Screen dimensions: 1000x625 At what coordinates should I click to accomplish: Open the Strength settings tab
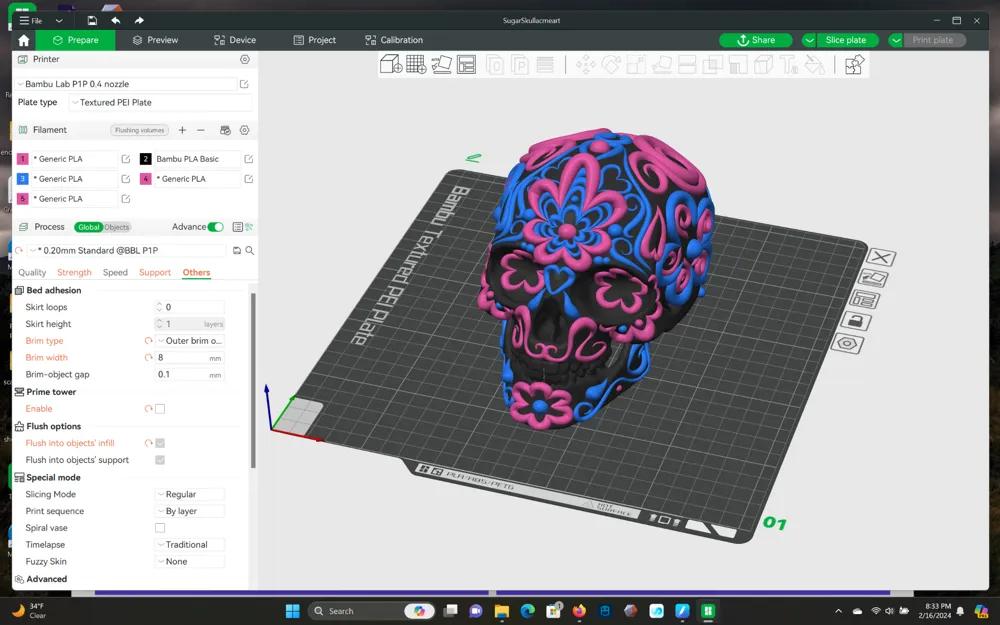(x=74, y=272)
